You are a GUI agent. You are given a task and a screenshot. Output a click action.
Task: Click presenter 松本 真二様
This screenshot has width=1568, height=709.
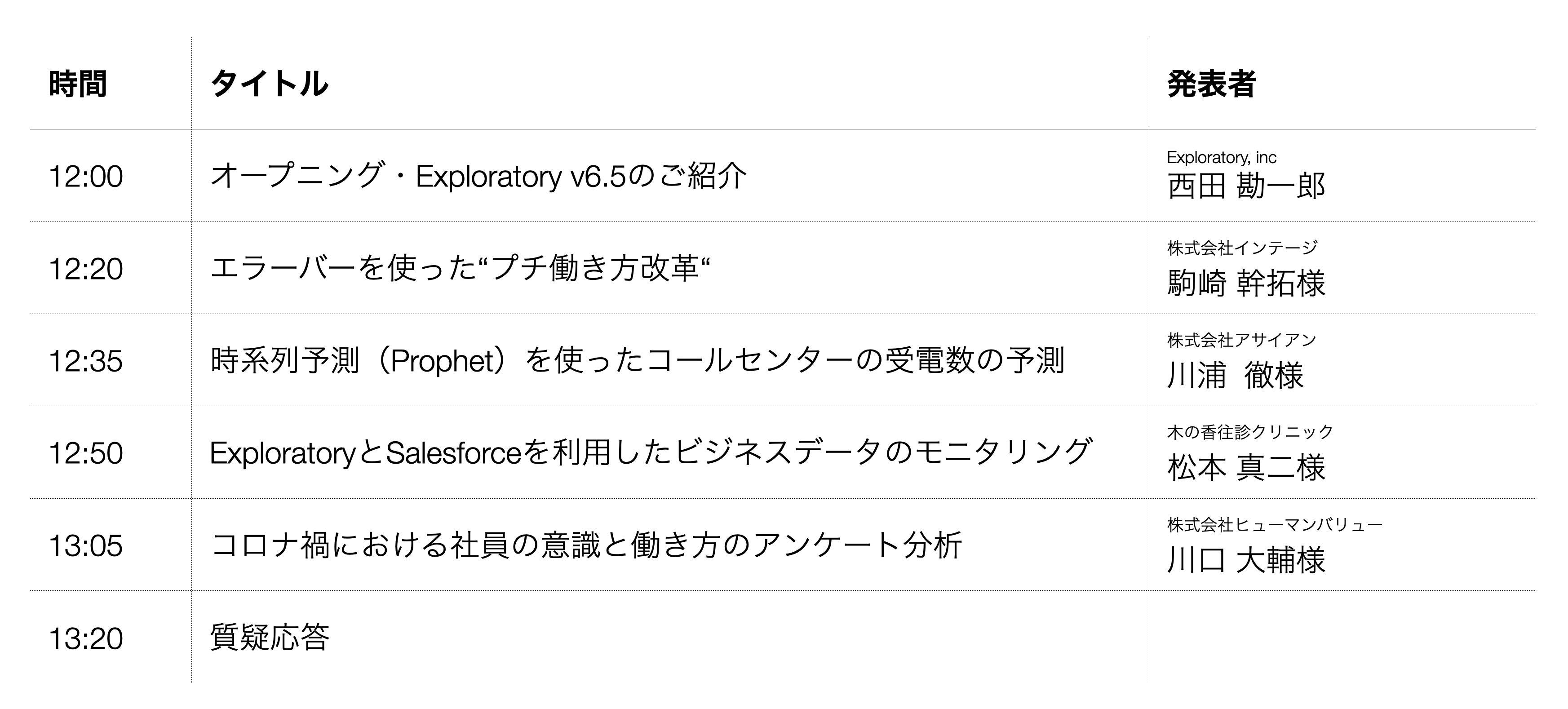[1246, 467]
